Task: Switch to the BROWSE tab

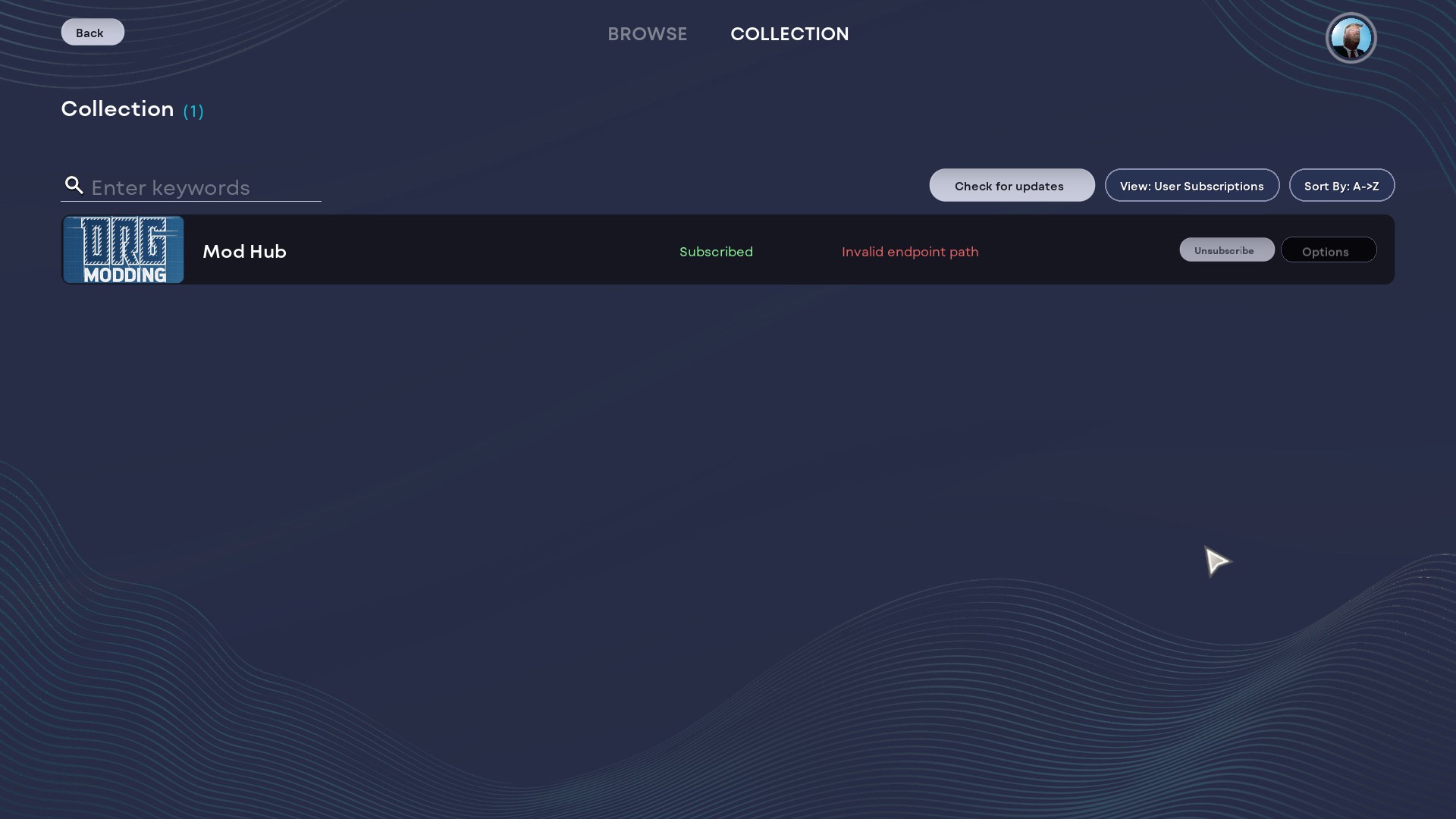Action: pos(647,34)
